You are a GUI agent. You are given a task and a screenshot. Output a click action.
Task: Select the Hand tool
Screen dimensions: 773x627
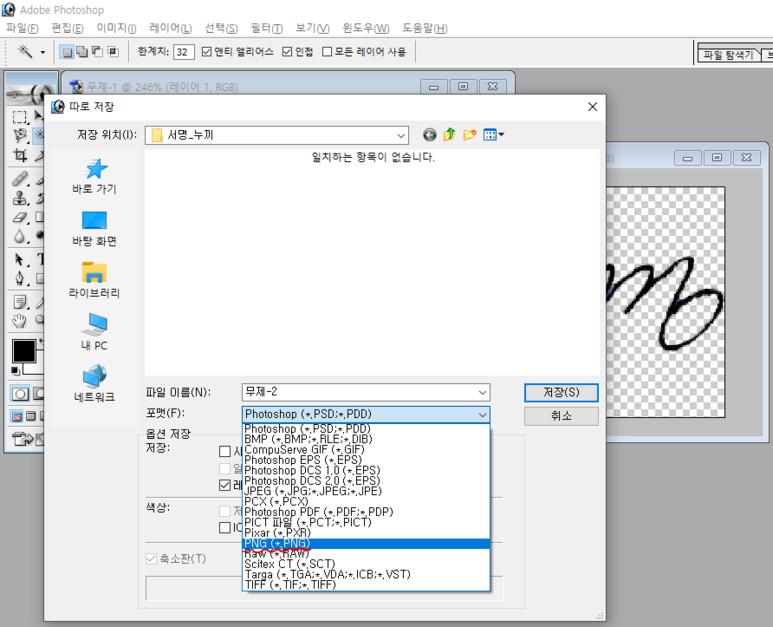20,321
